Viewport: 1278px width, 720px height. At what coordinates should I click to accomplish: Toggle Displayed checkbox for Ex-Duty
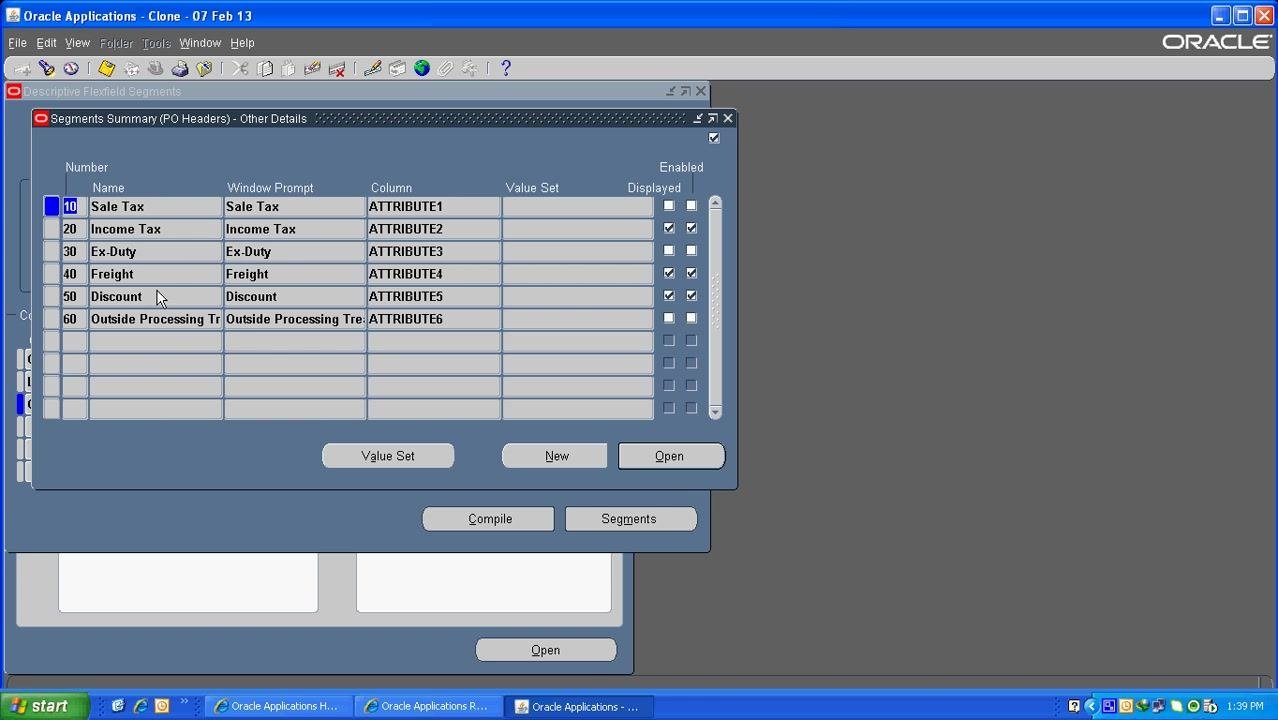pos(669,251)
